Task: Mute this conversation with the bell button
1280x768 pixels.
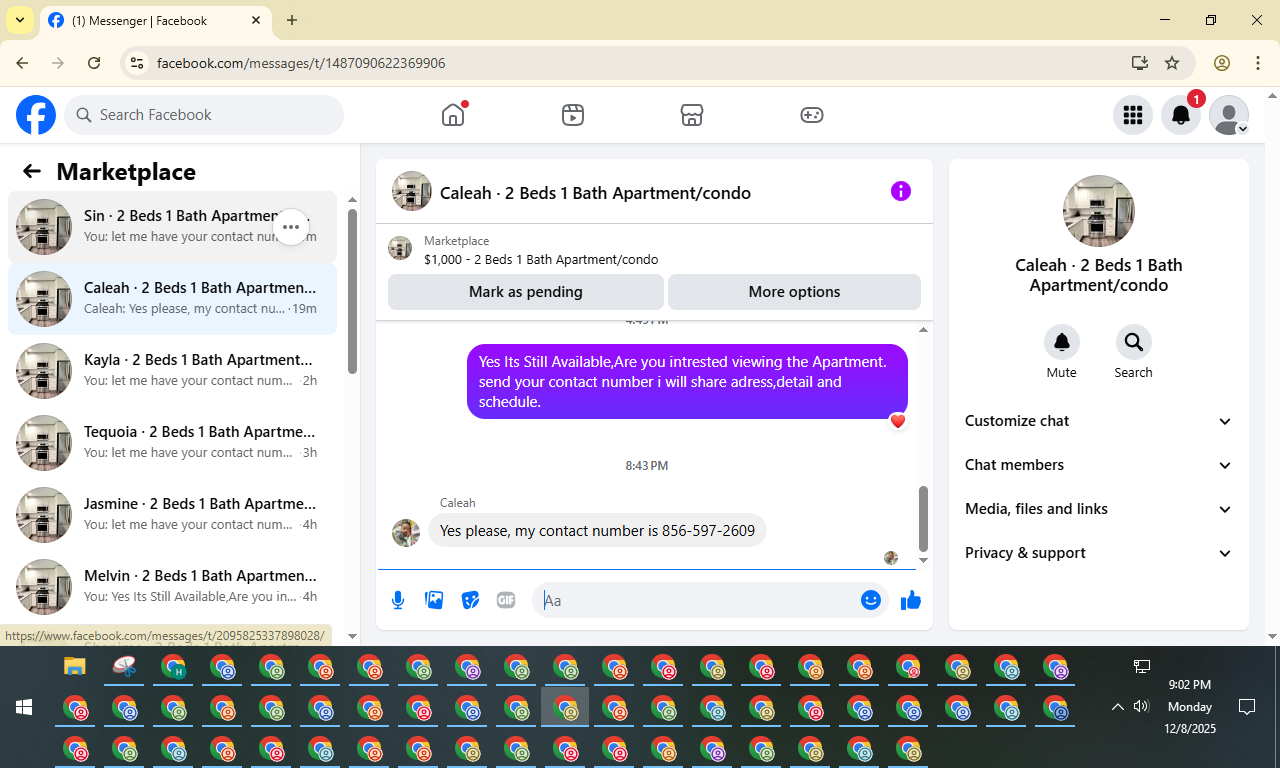Action: coord(1062,342)
